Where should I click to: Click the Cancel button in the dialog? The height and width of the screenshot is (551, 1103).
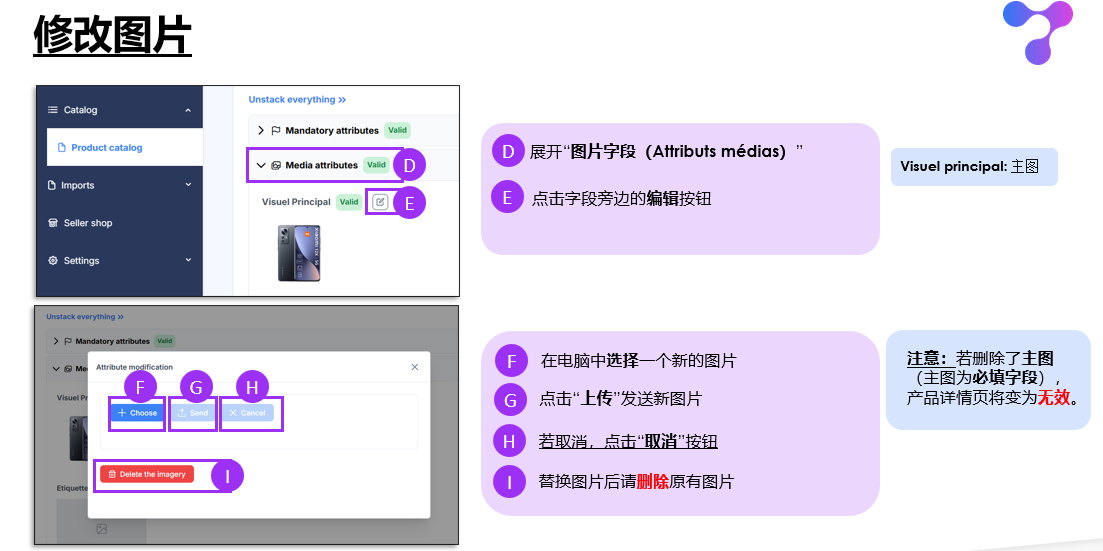pyautogui.click(x=246, y=412)
